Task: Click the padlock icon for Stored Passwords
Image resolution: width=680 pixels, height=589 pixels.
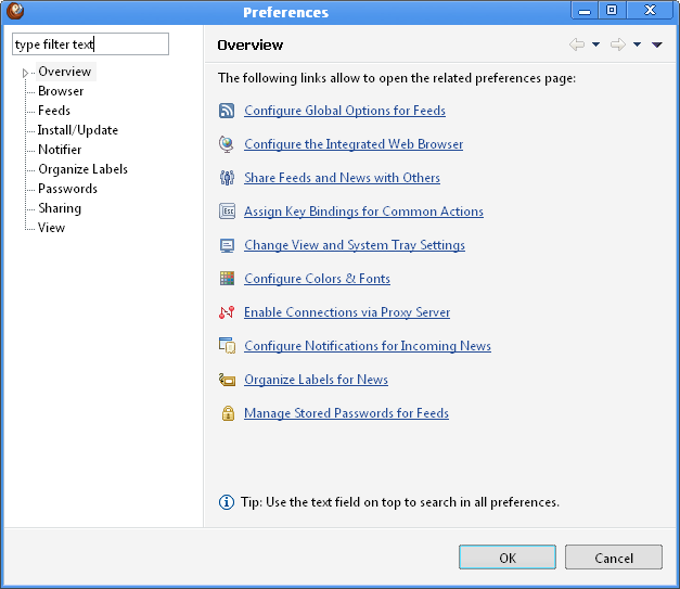Action: coord(227,413)
